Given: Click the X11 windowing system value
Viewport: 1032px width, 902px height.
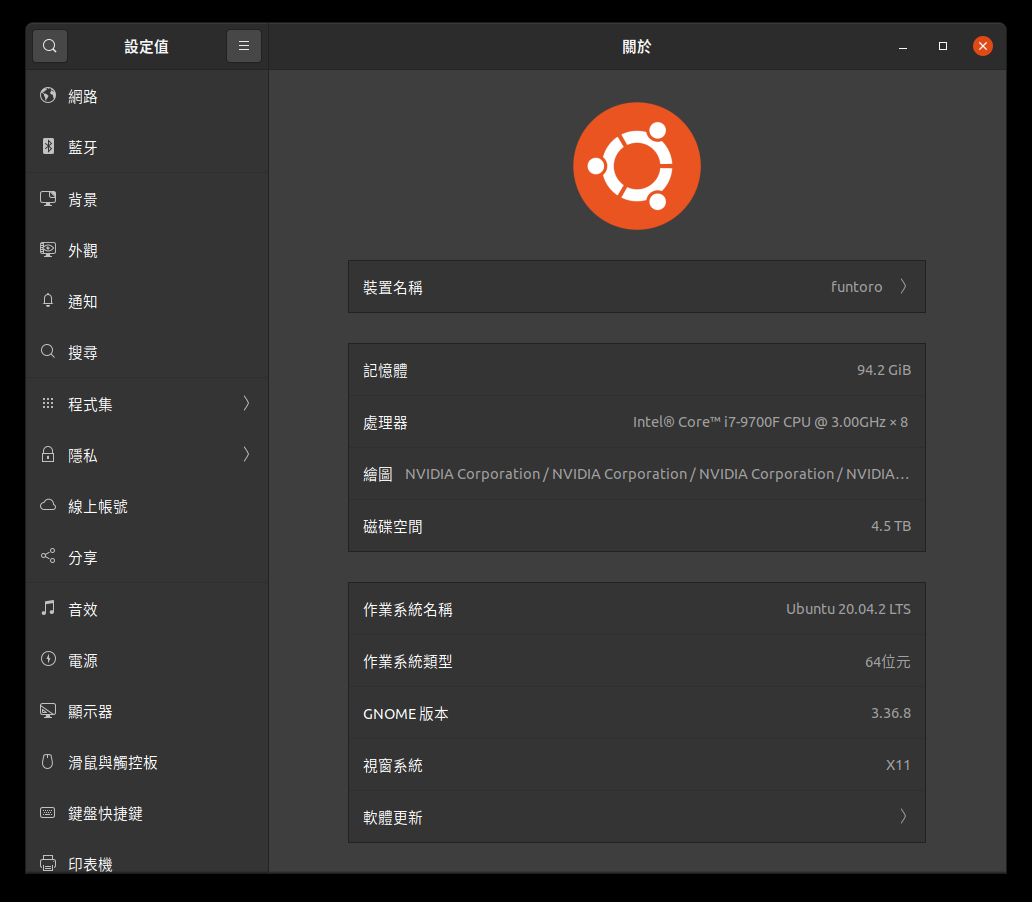Looking at the screenshot, I should pos(898,765).
